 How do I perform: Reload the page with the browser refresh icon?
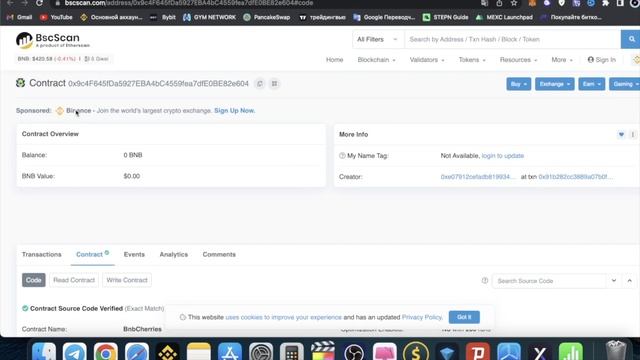coord(39,3)
